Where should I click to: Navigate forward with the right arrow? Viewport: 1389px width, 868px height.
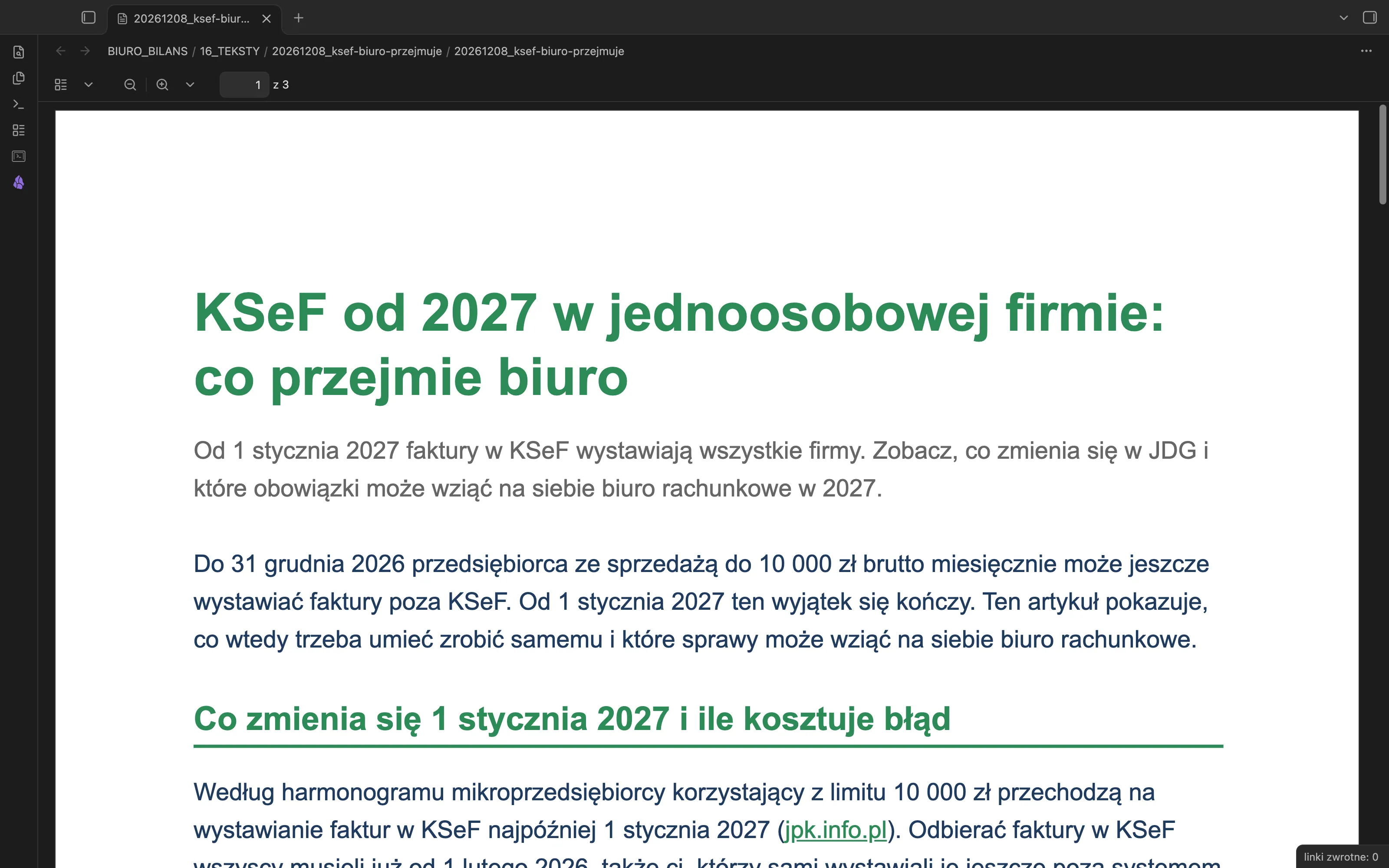point(85,51)
